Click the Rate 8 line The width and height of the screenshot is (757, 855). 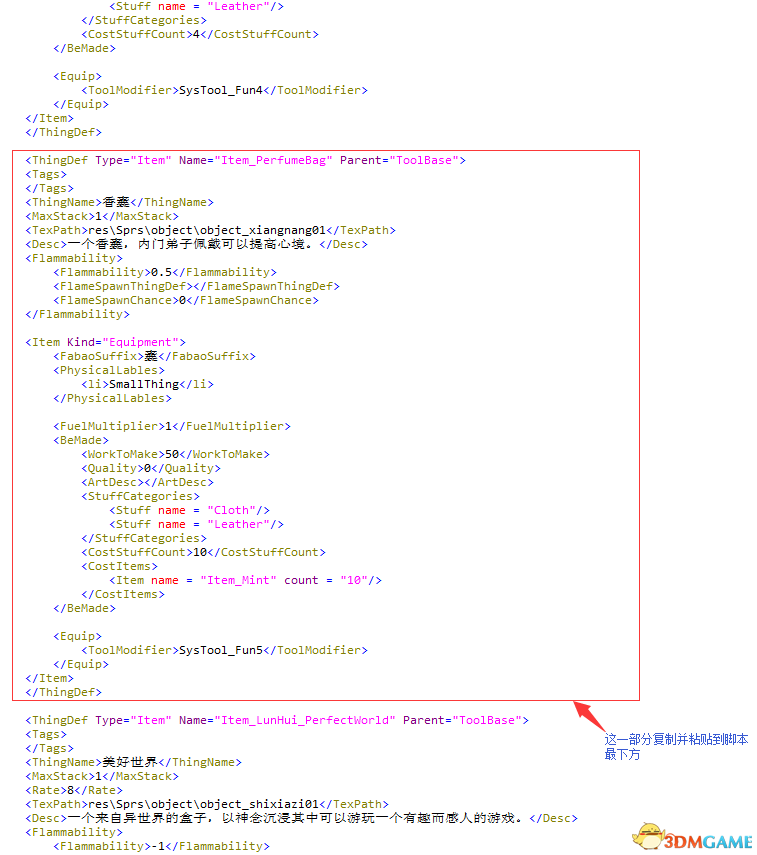(x=74, y=791)
